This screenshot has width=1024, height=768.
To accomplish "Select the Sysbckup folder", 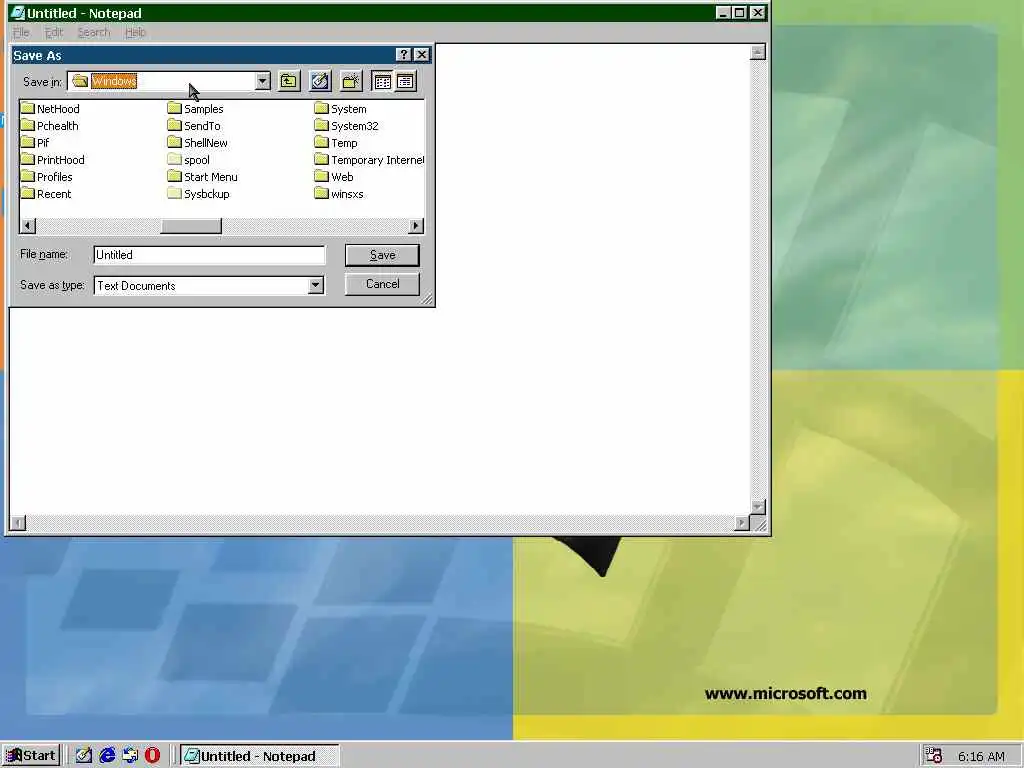I will tap(199, 193).
